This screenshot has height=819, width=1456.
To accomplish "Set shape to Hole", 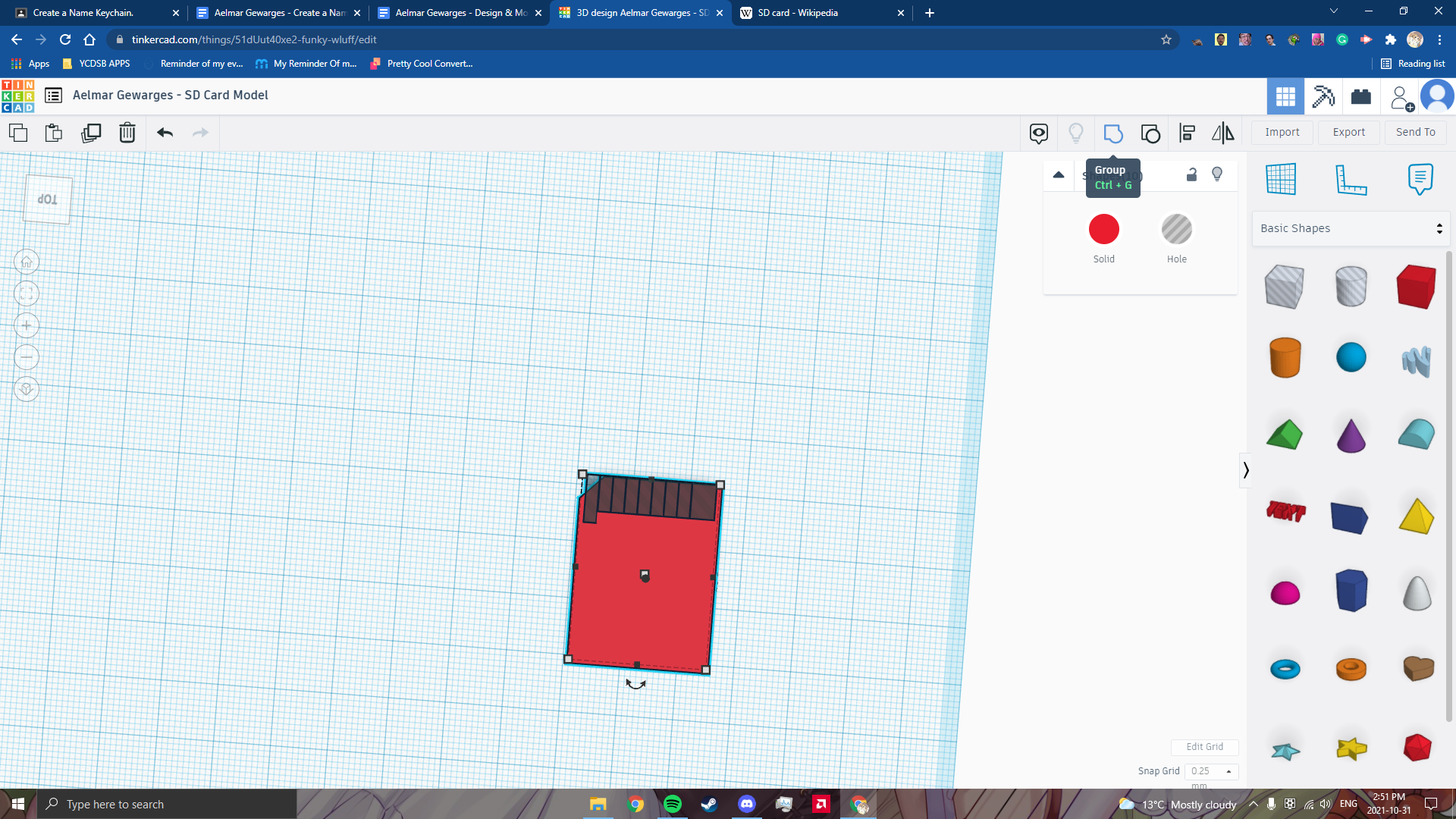I will click(1177, 229).
